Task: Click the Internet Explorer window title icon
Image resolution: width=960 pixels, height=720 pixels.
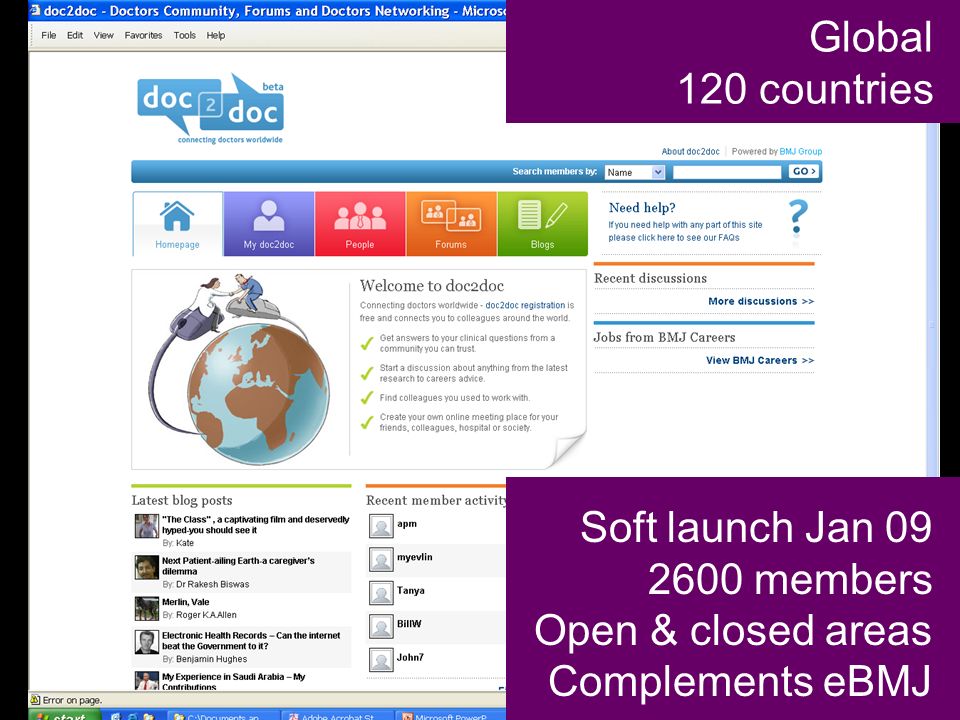Action: pos(36,10)
